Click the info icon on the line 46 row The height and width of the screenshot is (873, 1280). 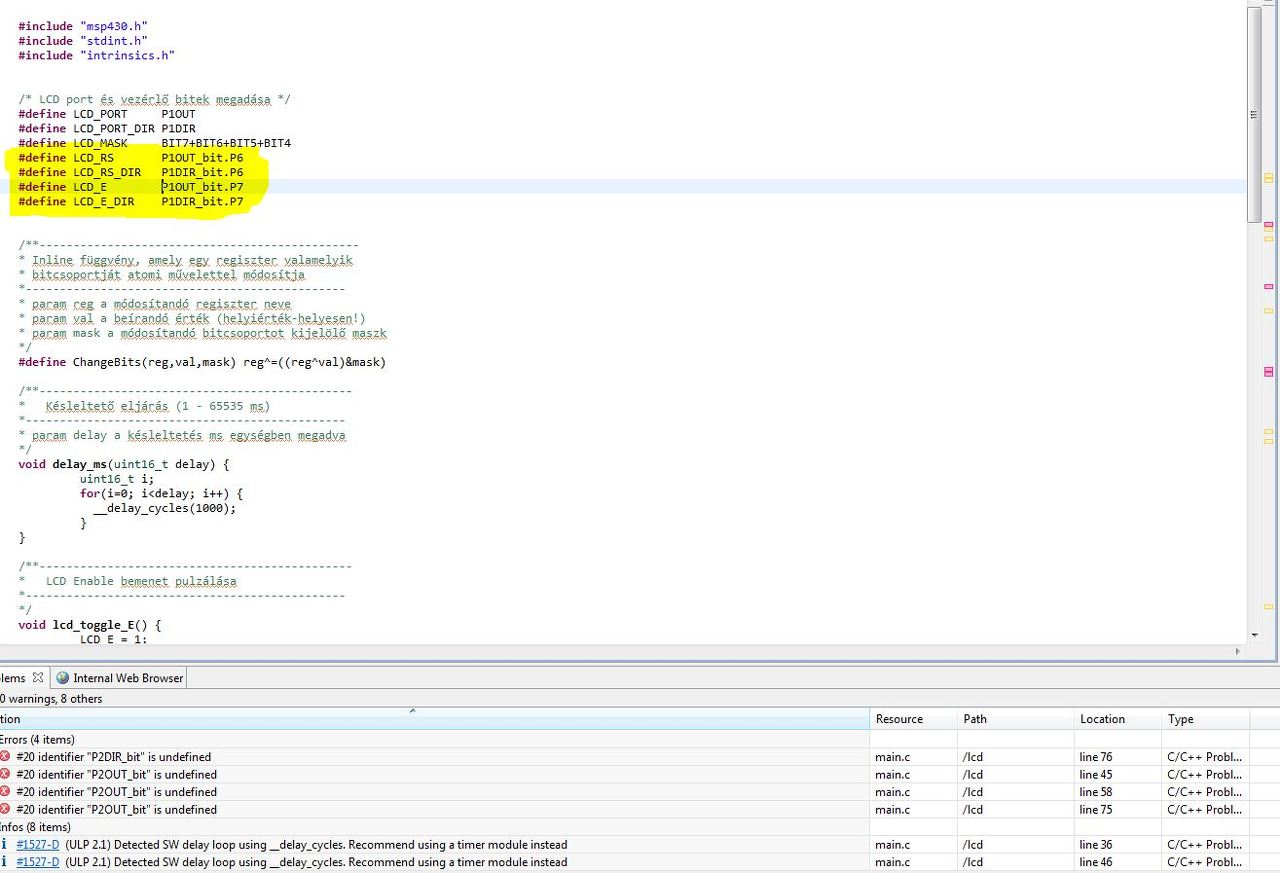5,862
